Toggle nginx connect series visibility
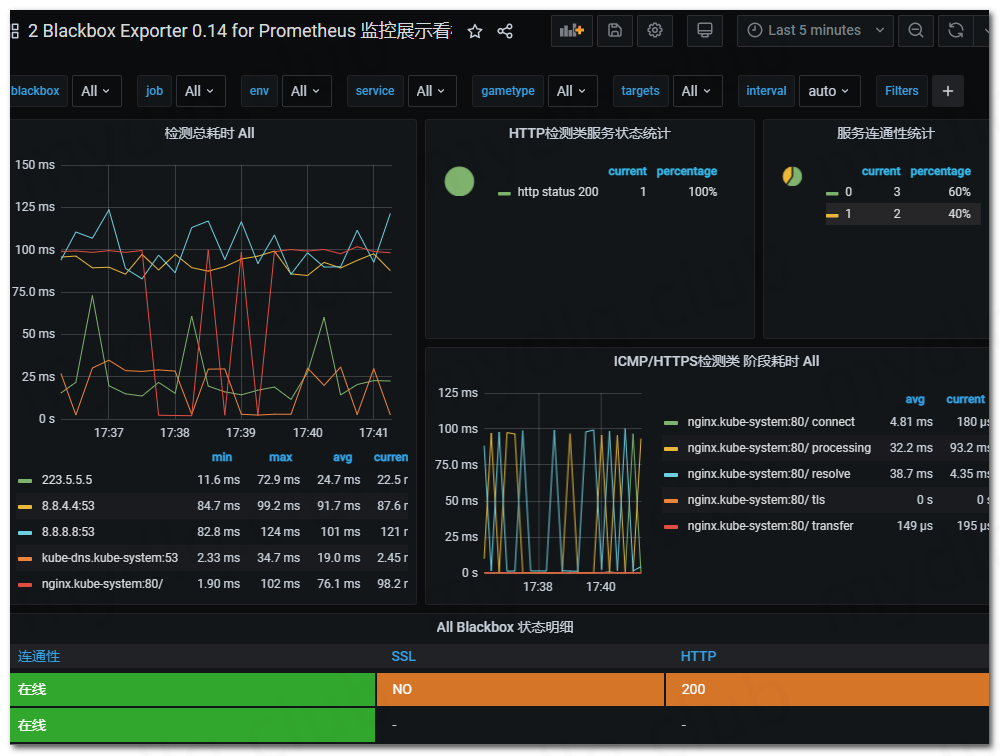The image size is (1000, 756). [771, 422]
